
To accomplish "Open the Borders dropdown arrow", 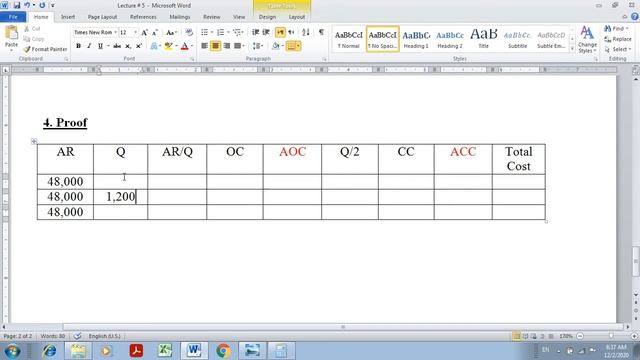I will point(299,46).
